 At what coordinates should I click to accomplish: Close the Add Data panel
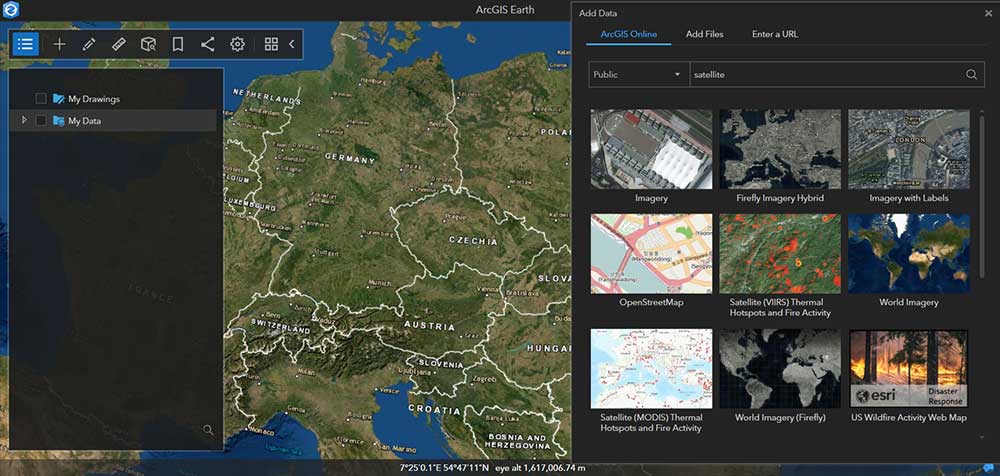pos(989,13)
